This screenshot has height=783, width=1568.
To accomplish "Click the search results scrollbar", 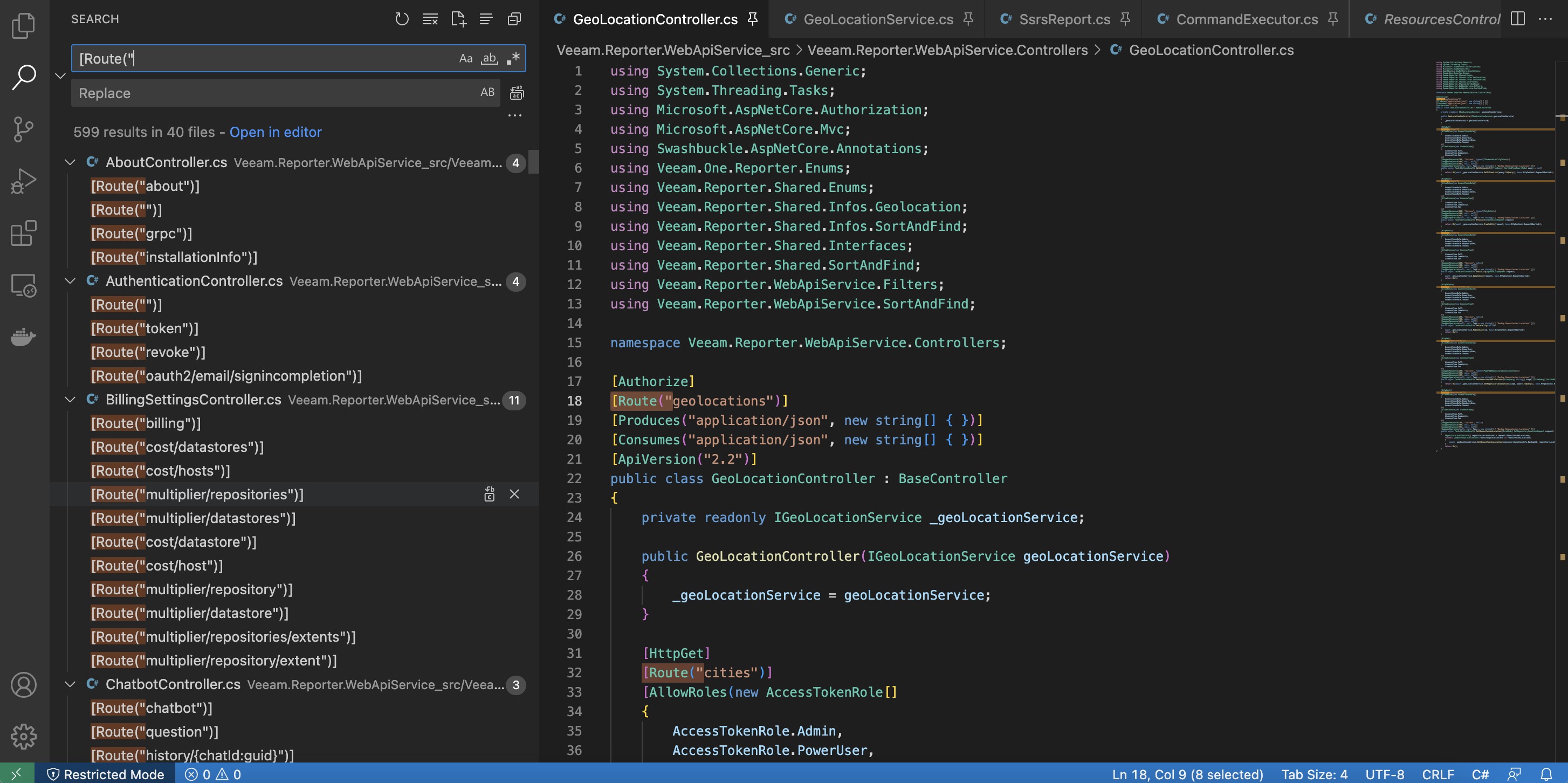I will [x=533, y=162].
